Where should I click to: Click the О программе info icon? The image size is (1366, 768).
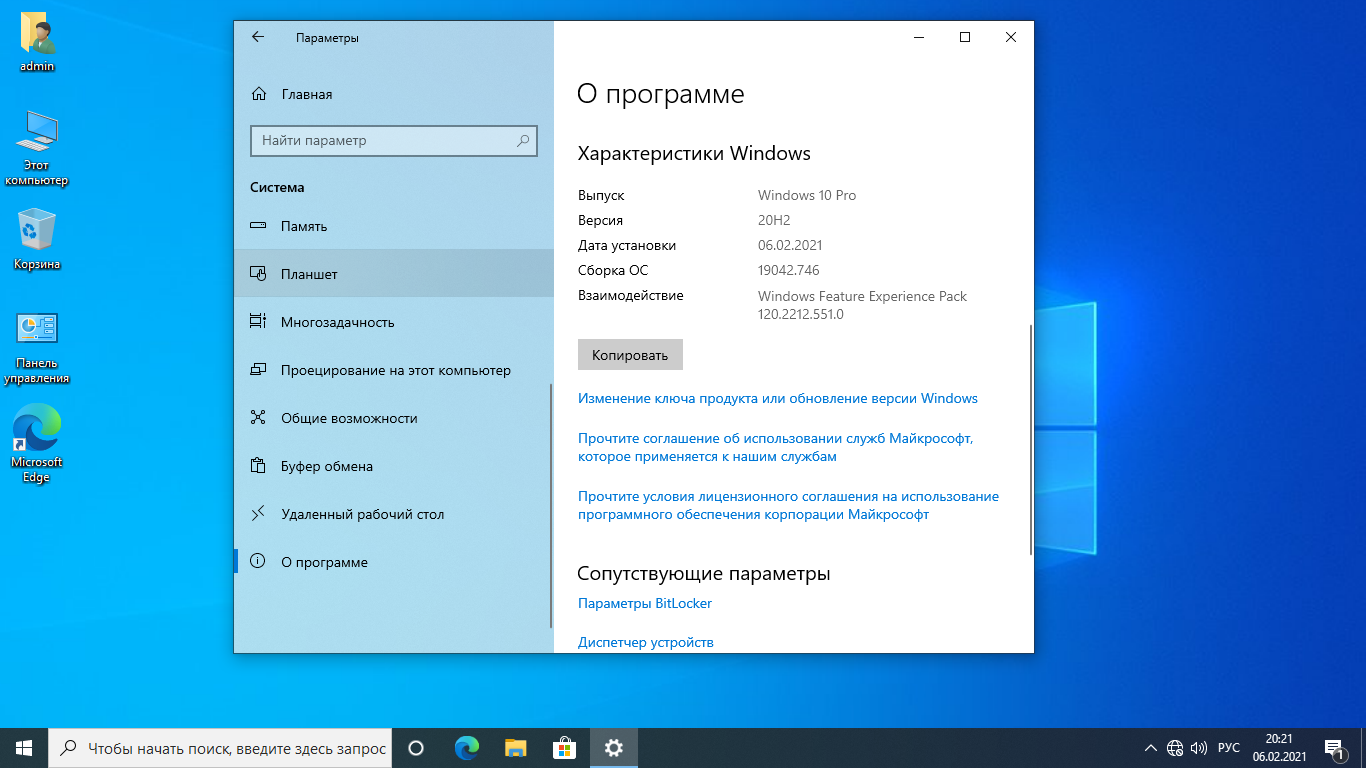pos(258,562)
